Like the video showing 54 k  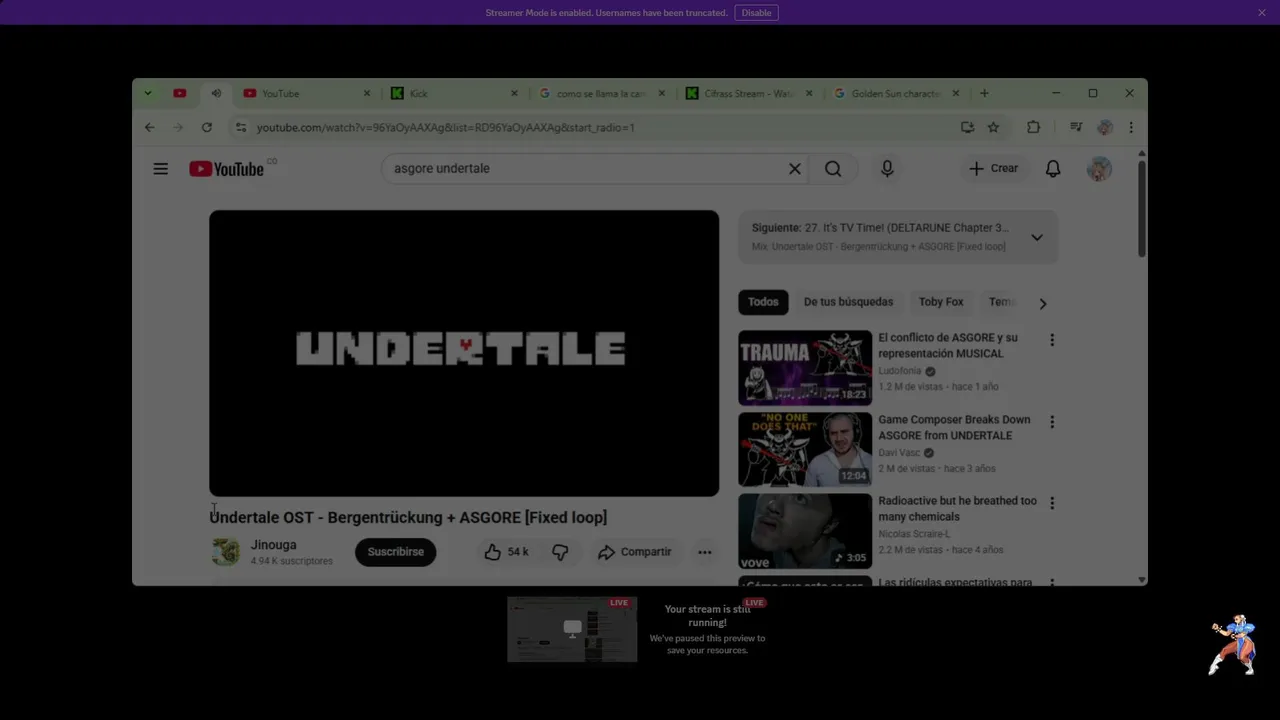coord(506,552)
